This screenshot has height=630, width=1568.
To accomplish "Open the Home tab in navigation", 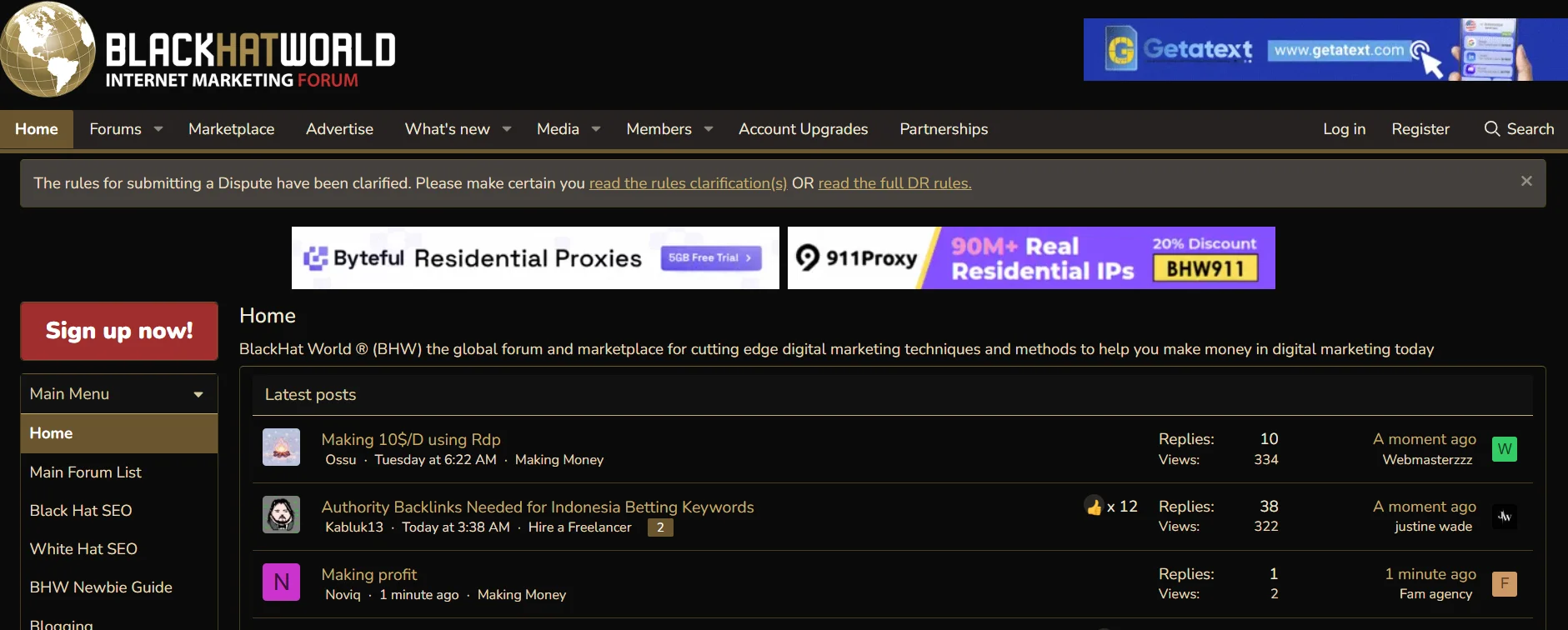I will (x=37, y=129).
